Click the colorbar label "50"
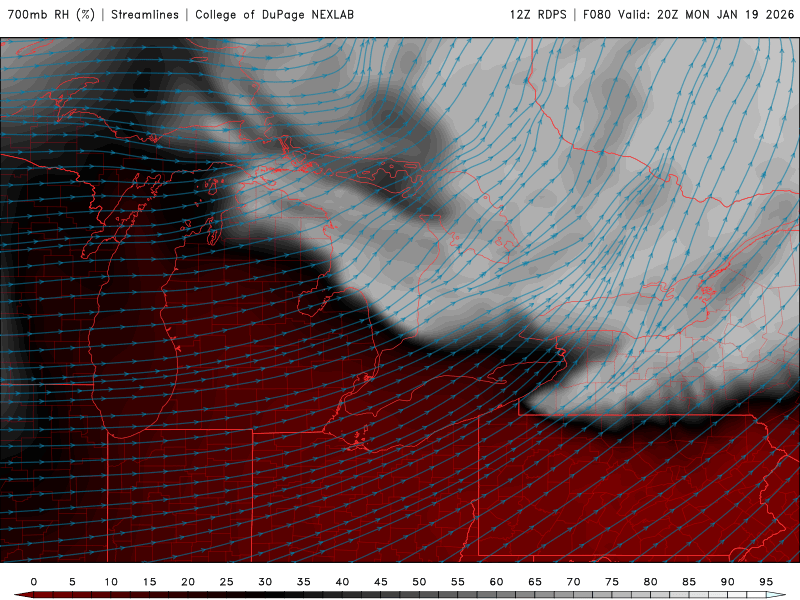The height and width of the screenshot is (600, 800). coord(419,582)
